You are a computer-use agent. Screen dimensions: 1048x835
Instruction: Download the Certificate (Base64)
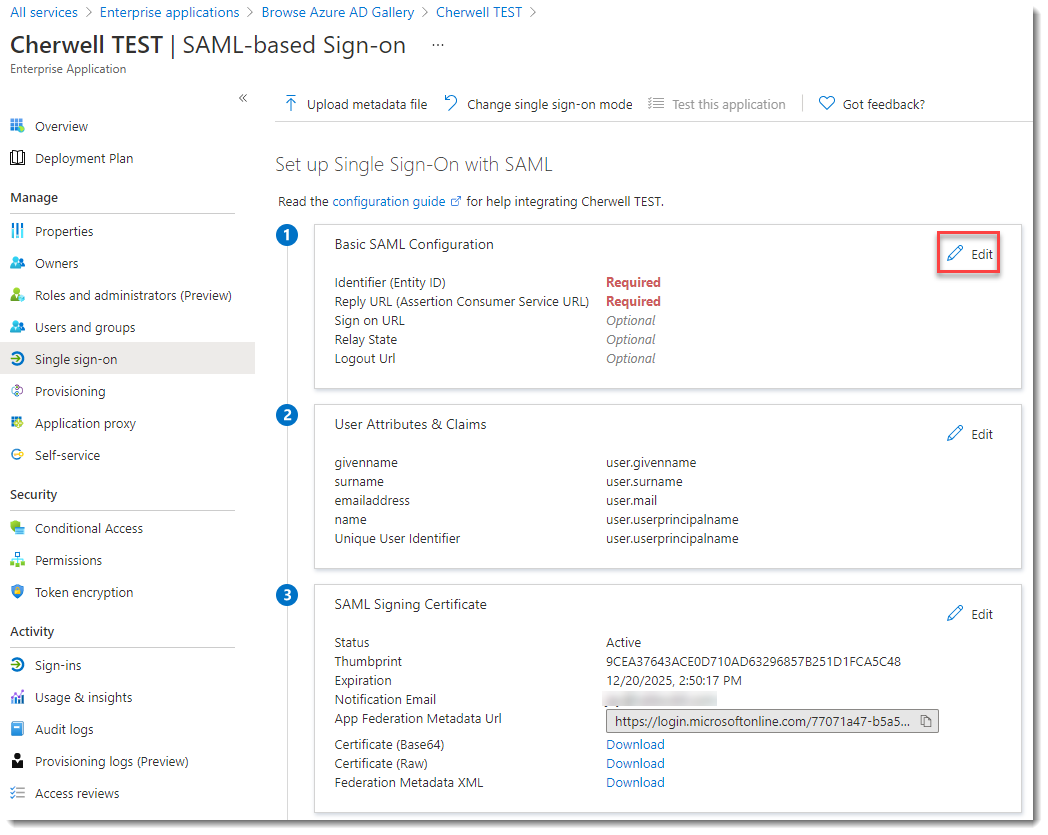(x=635, y=744)
